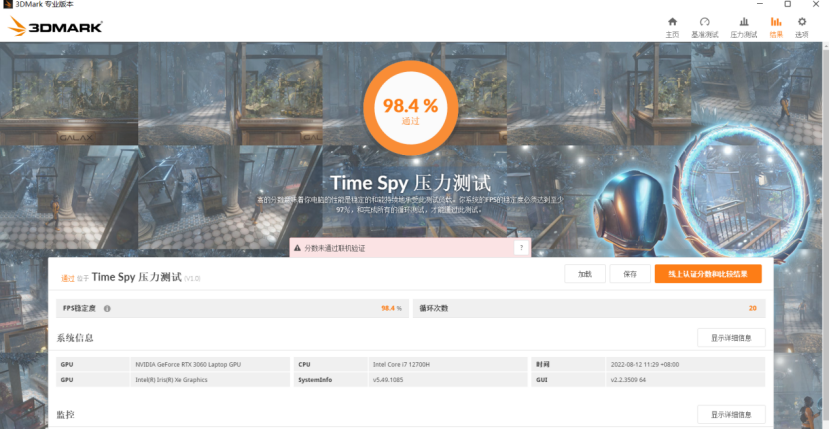Show details for System Info (系统信息) section
The width and height of the screenshot is (829, 430).
tap(731, 338)
